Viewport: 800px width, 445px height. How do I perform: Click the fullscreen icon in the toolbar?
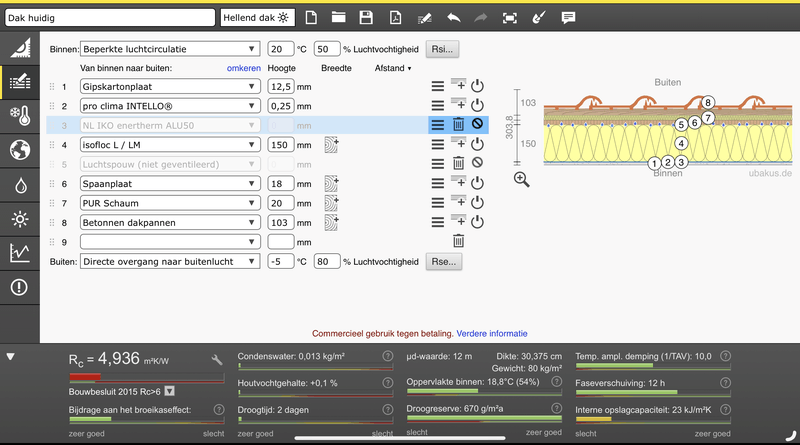coord(510,18)
